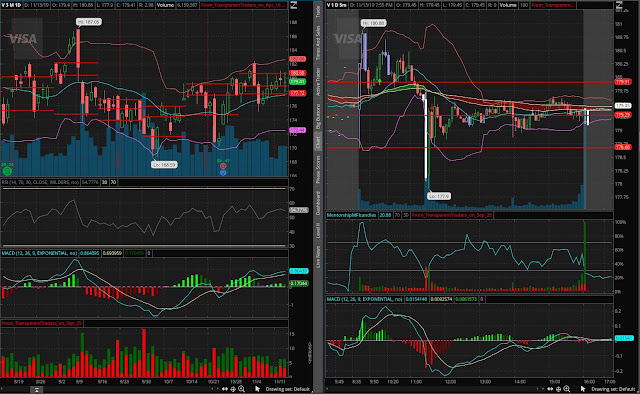Click the 179.29 price tag on right chart
This screenshot has height=394, width=640.
click(x=623, y=115)
